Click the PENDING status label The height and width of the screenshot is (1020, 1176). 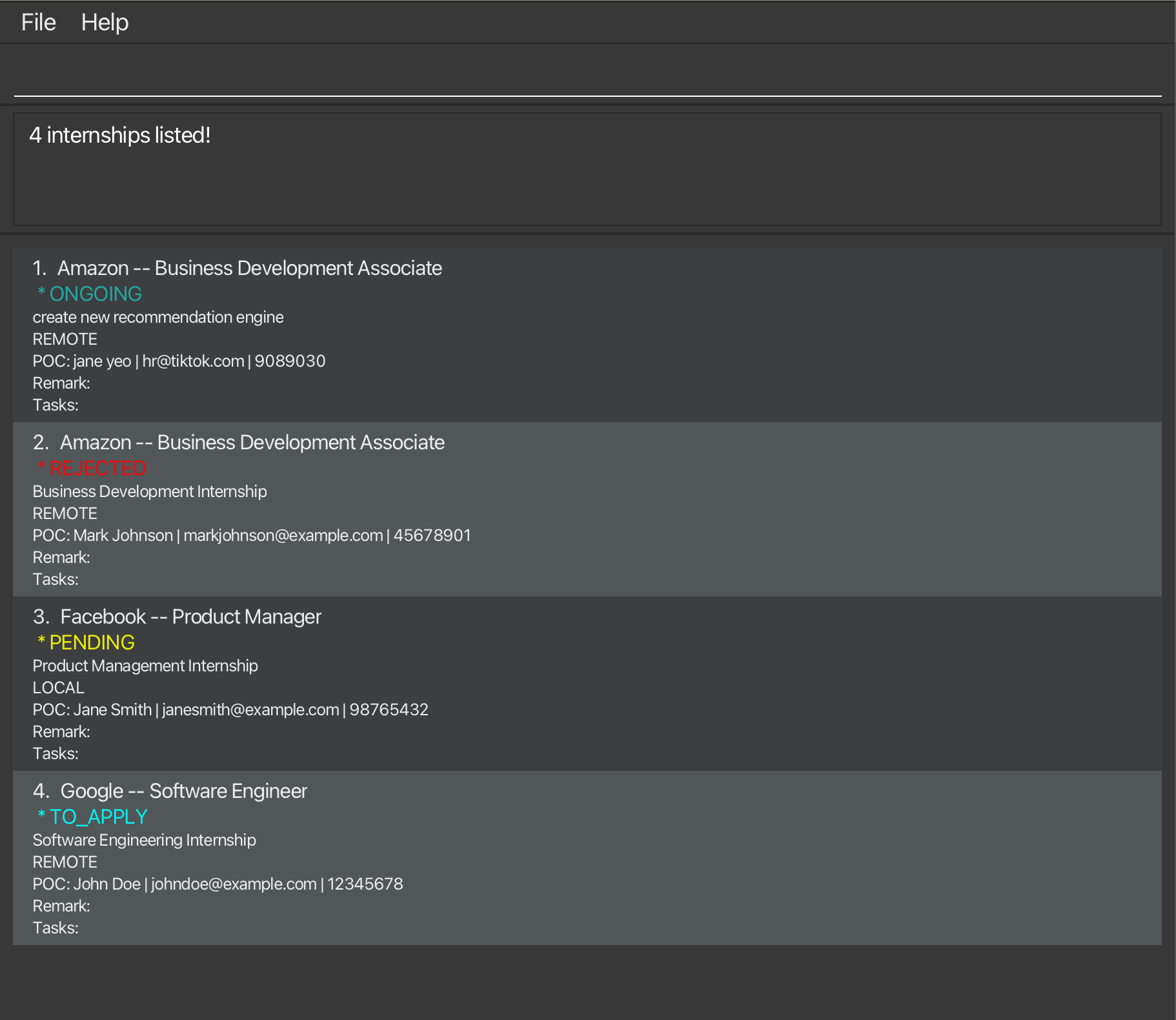(x=92, y=642)
